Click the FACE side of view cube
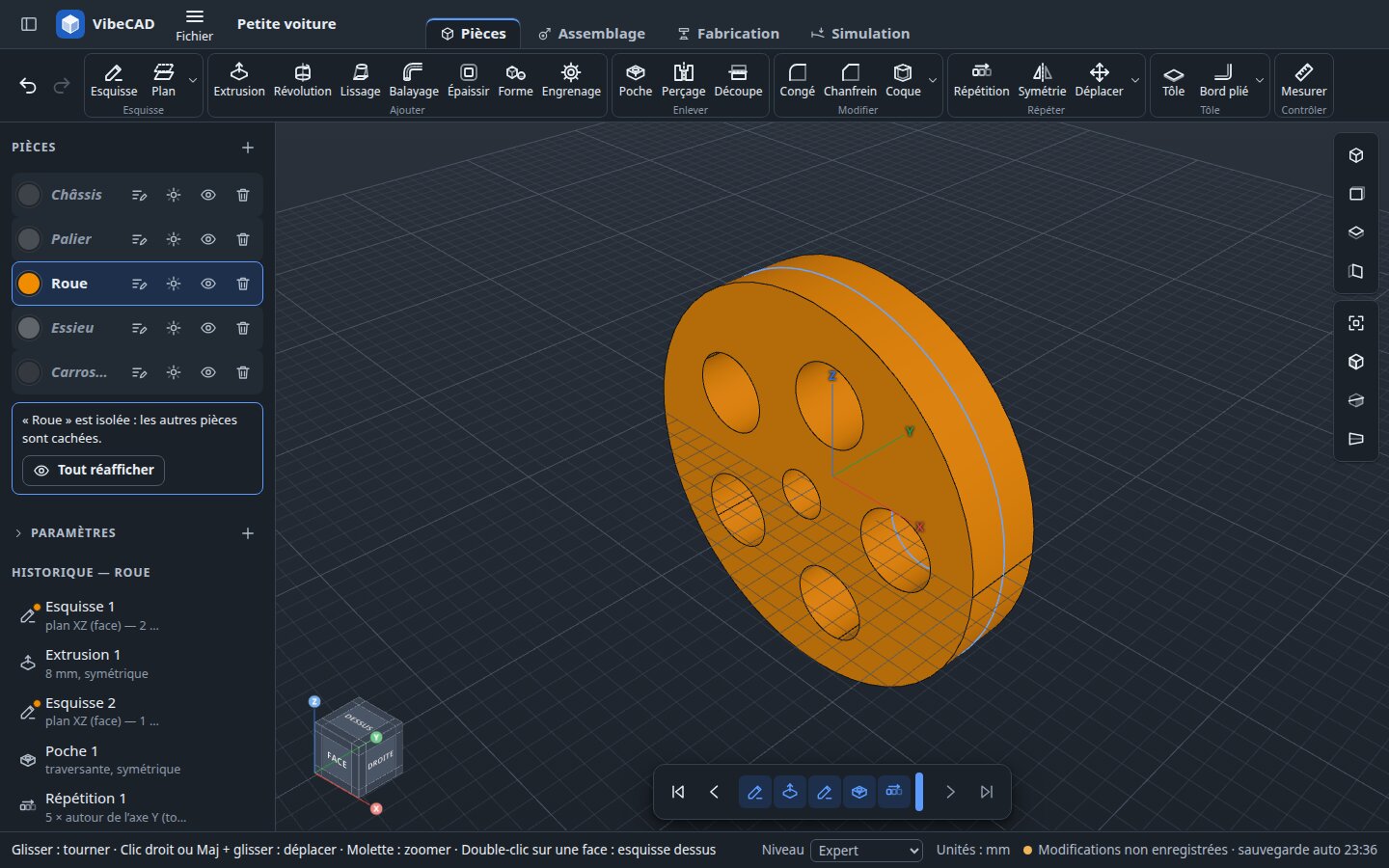The width and height of the screenshot is (1389, 868). coord(336,760)
